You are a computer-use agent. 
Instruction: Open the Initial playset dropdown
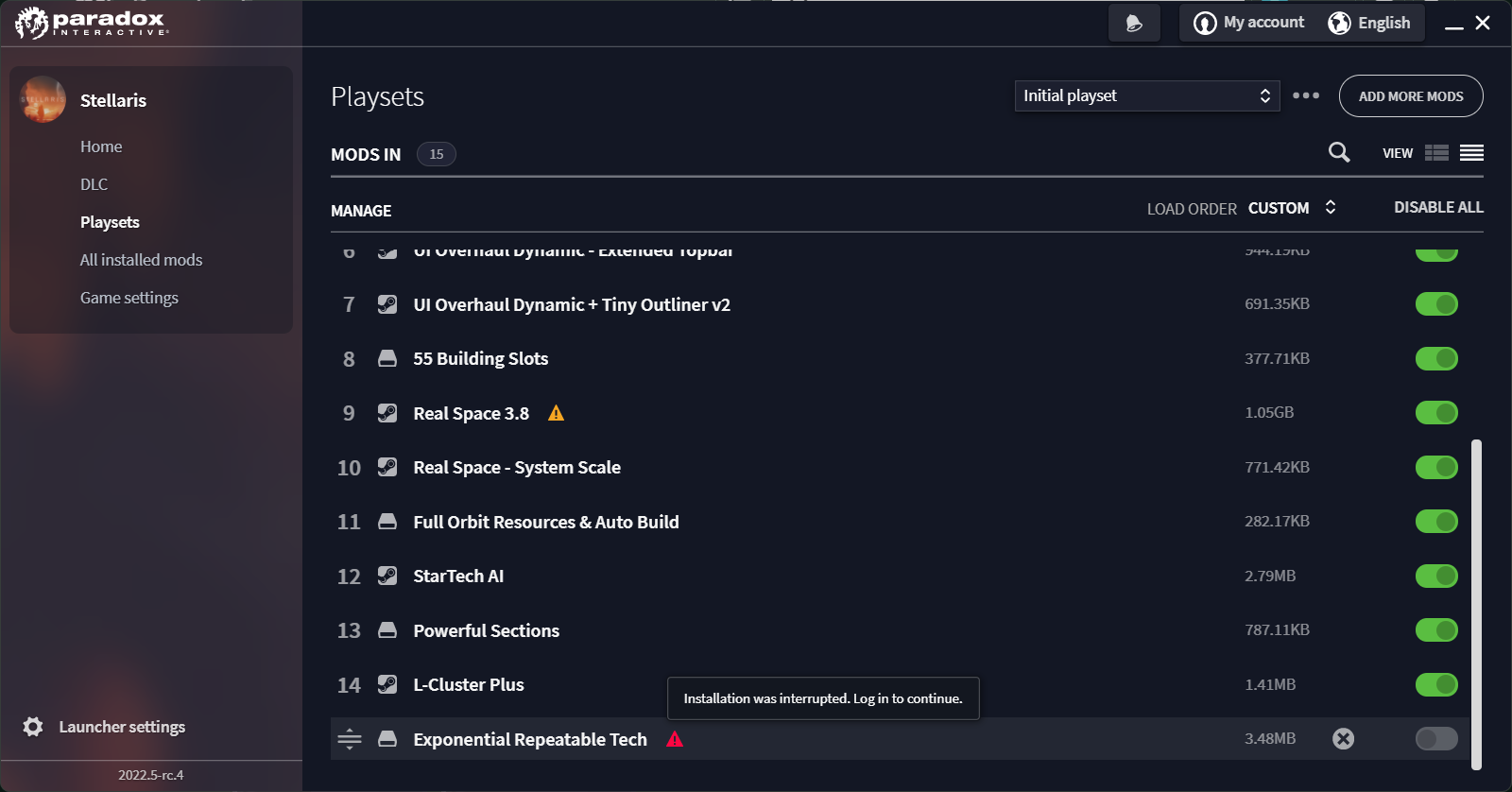click(1147, 95)
